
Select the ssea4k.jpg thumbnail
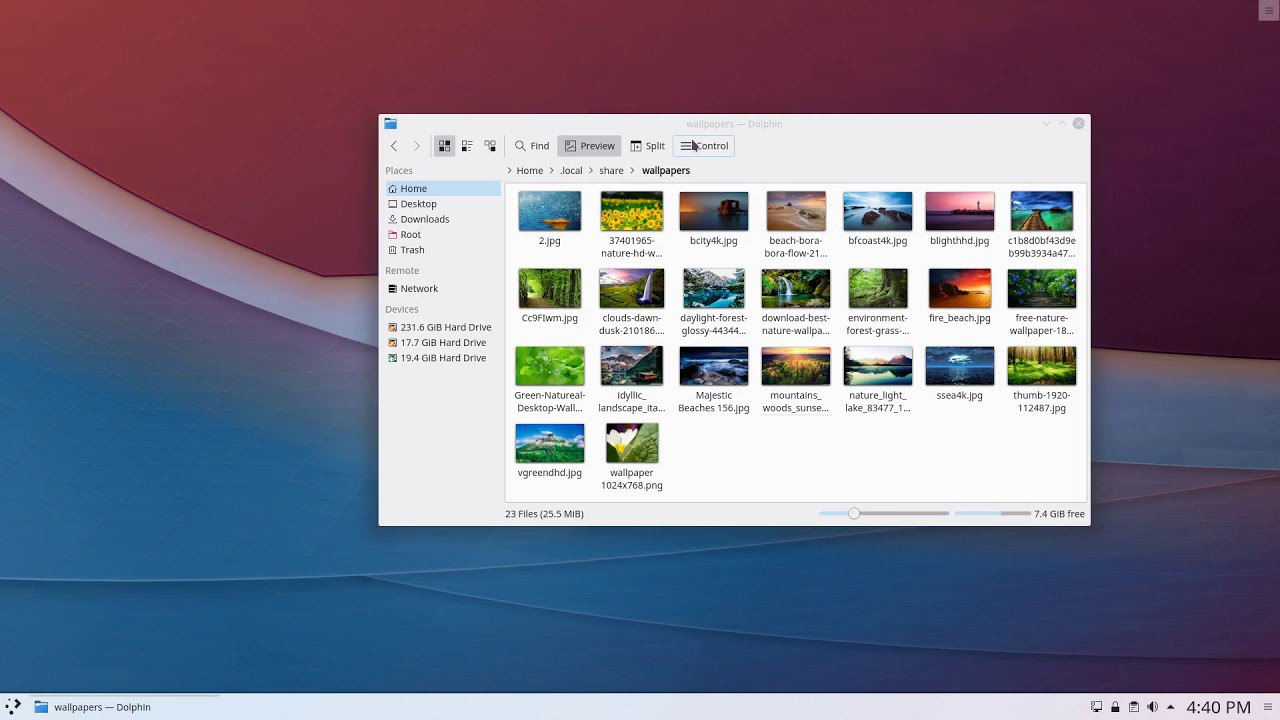click(x=960, y=366)
